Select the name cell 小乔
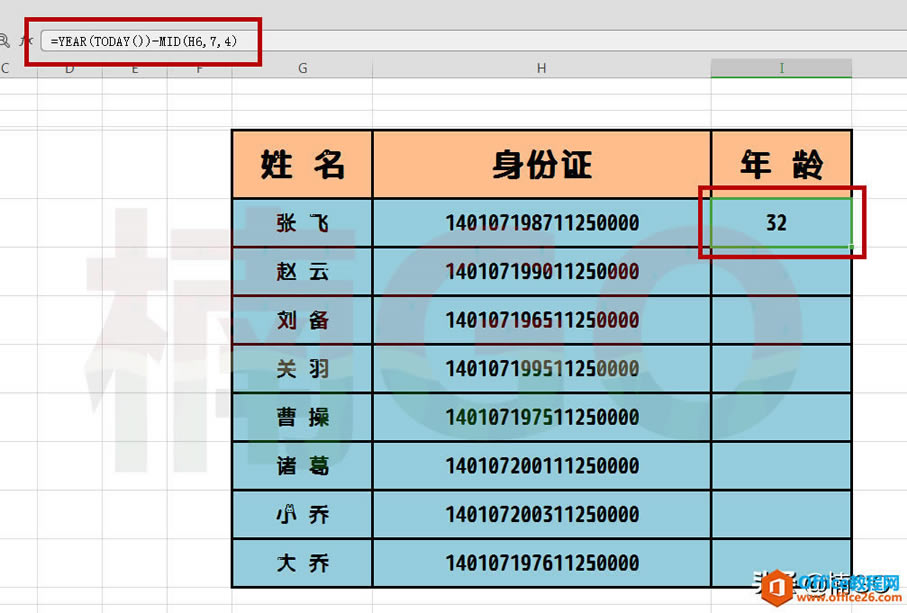907x613 pixels. pos(302,514)
